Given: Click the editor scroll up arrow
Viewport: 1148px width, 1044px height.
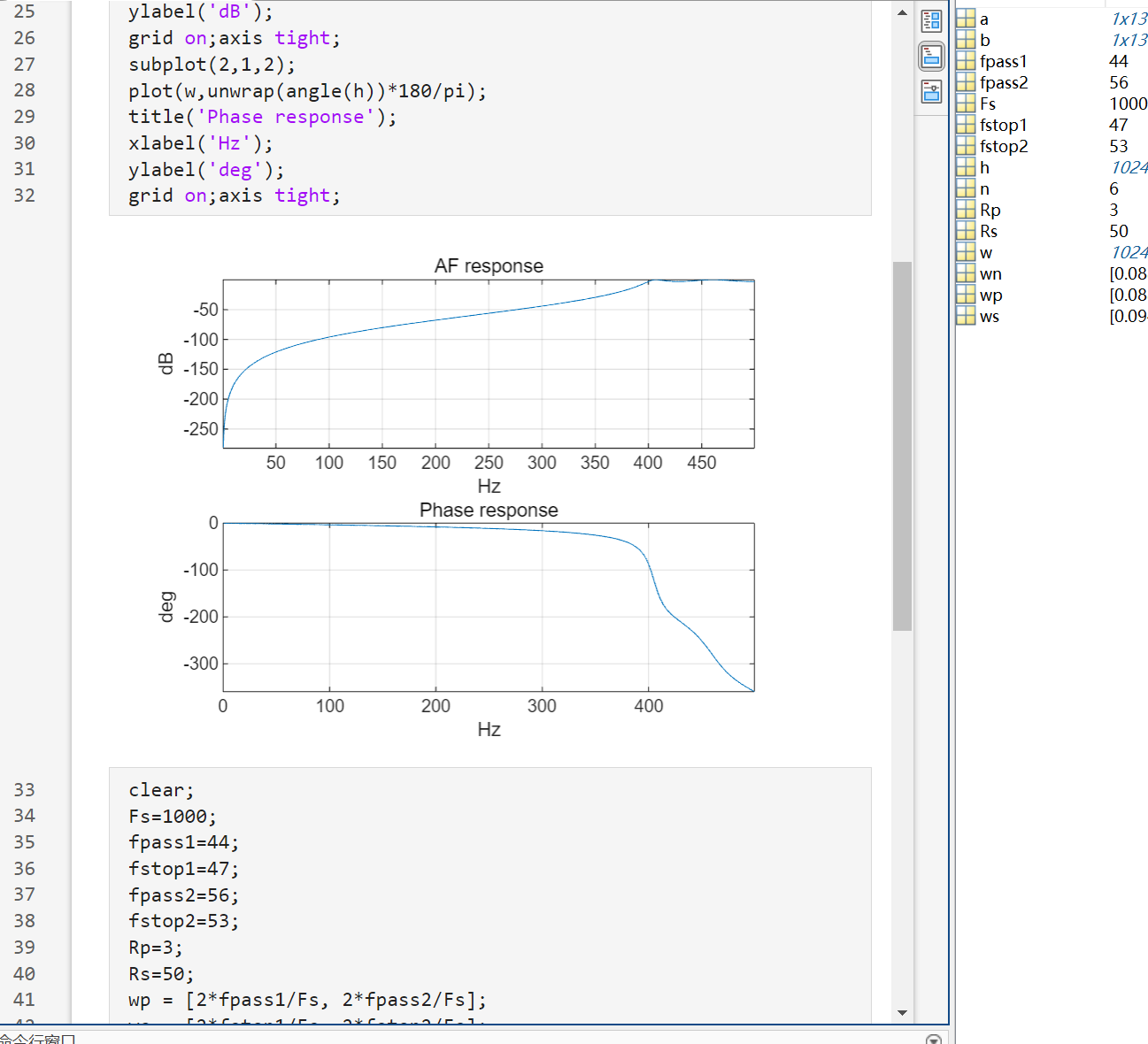Looking at the screenshot, I should point(902,12).
